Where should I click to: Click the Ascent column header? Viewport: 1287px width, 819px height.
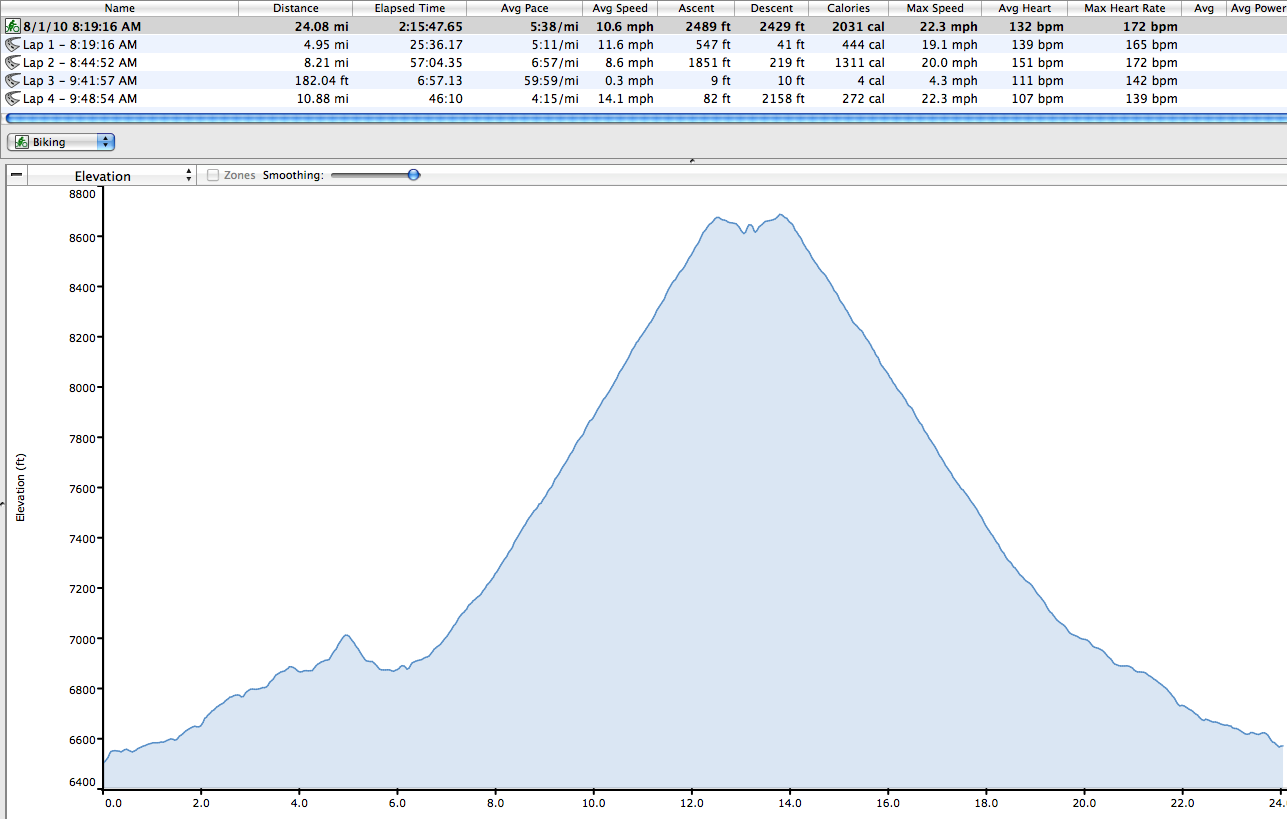pyautogui.click(x=696, y=8)
